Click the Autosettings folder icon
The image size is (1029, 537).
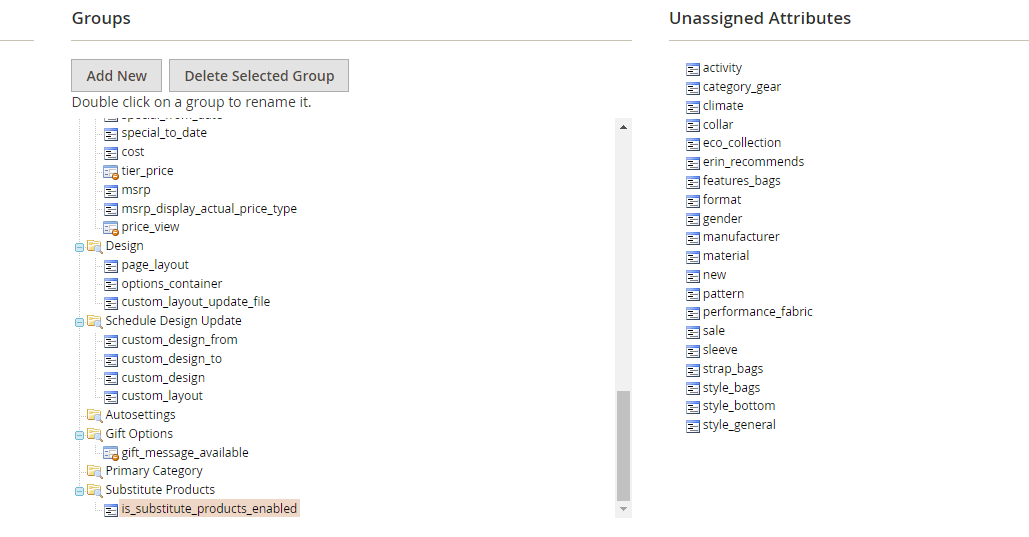click(x=94, y=415)
